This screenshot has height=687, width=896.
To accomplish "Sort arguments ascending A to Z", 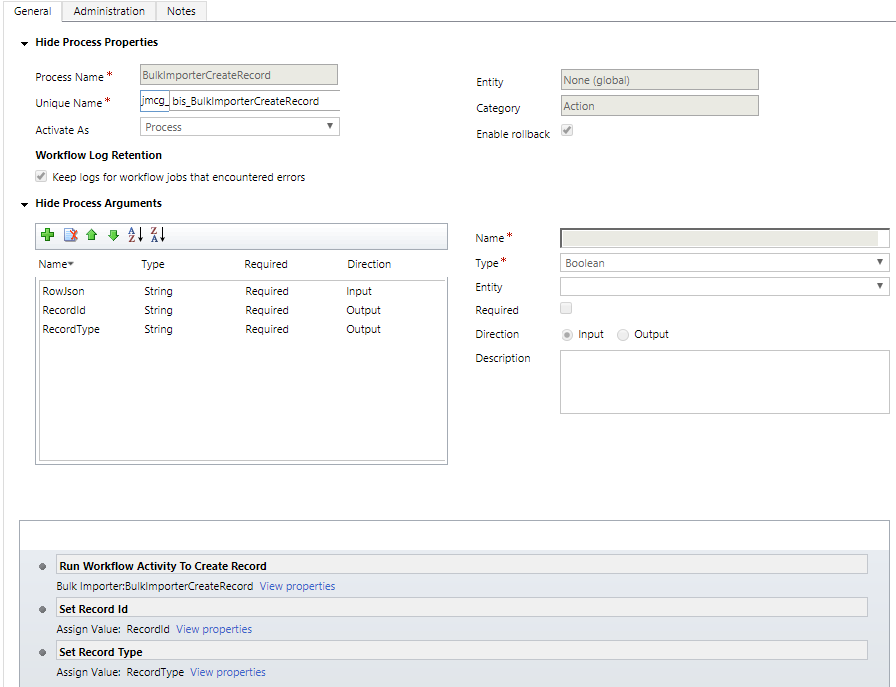I will pos(135,235).
